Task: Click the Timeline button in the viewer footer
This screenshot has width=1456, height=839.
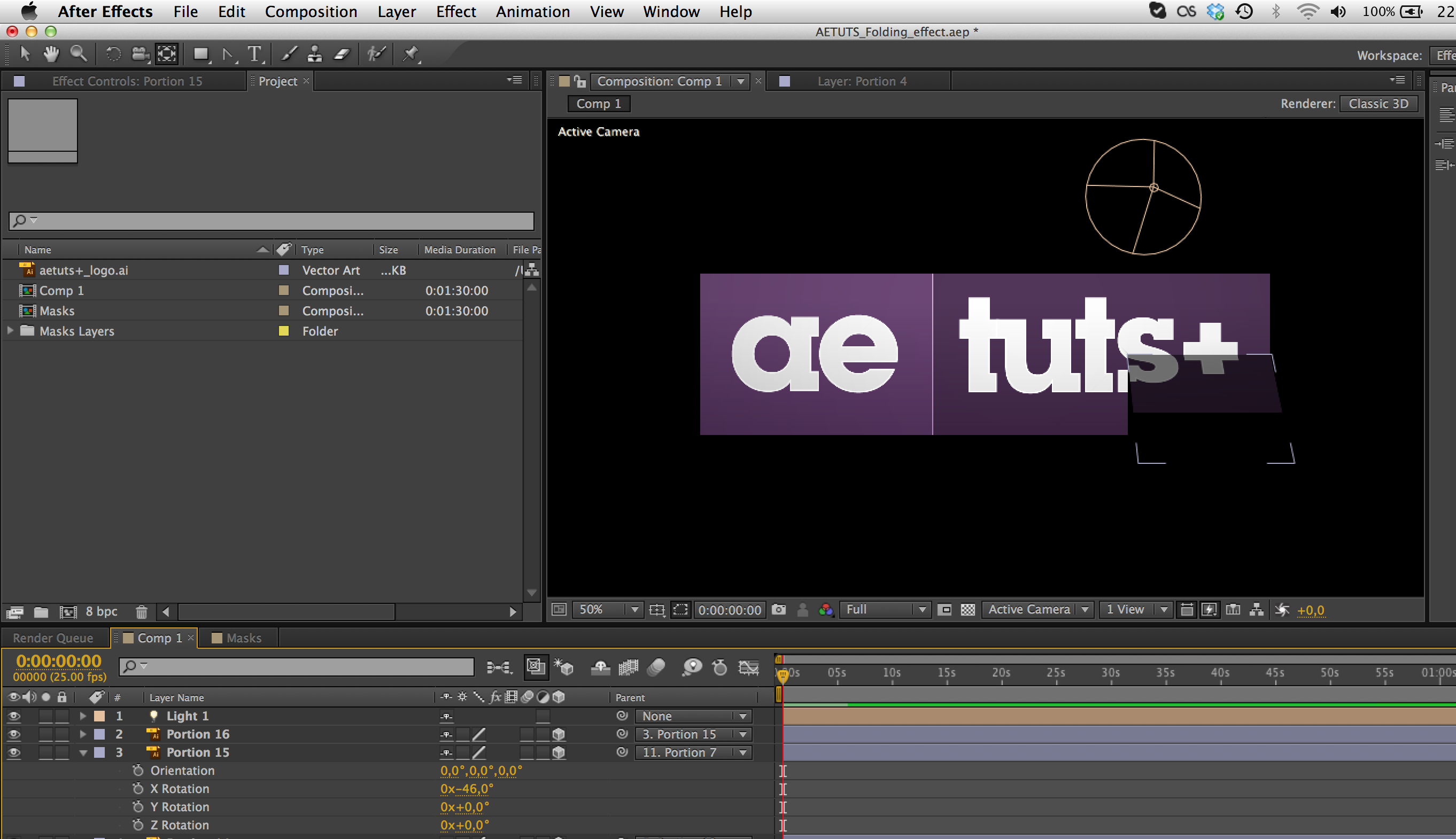Action: tap(1233, 610)
